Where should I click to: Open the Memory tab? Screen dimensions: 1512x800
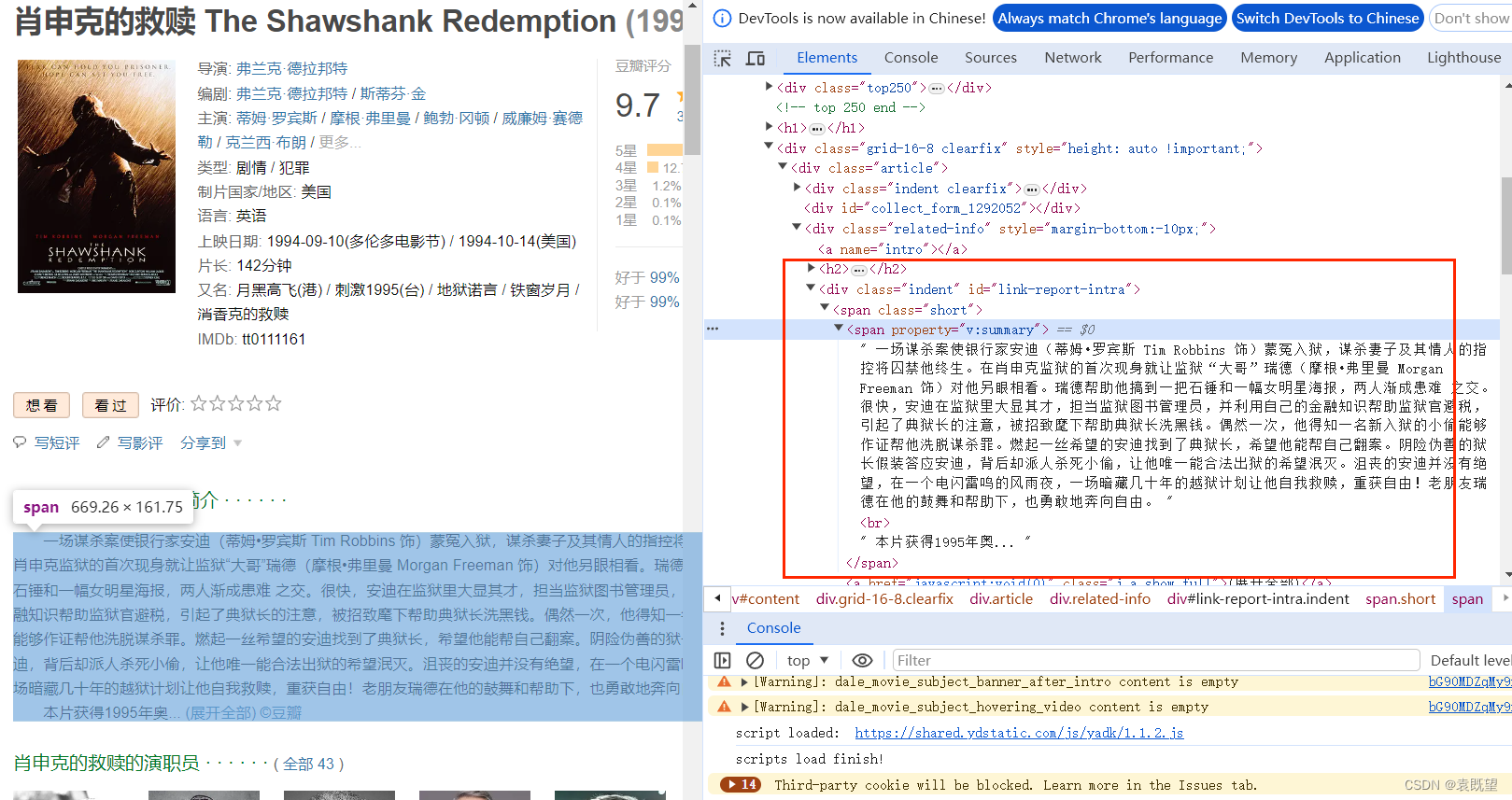point(1268,58)
